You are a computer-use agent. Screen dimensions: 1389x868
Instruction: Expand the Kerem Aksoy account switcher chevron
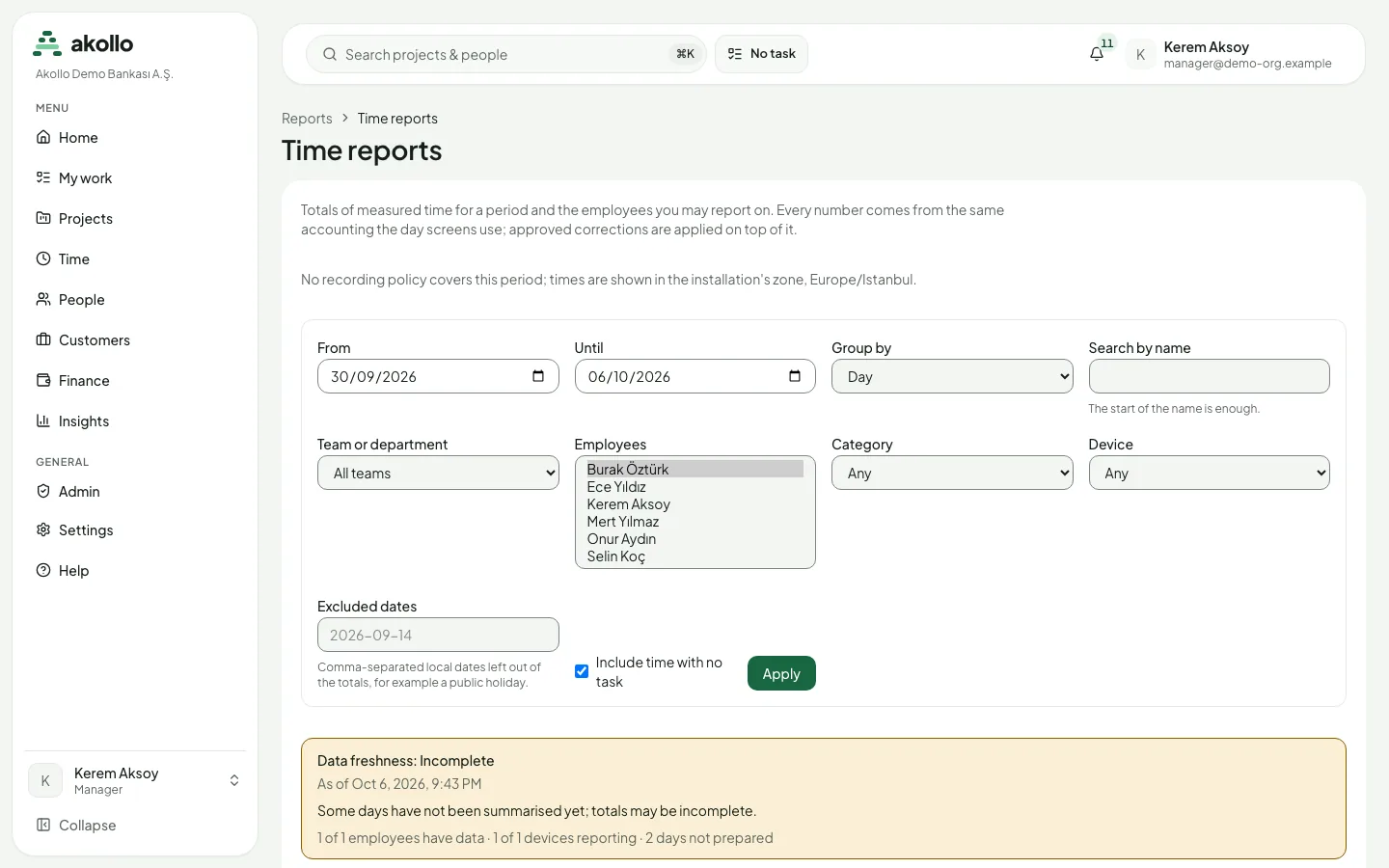pos(234,780)
